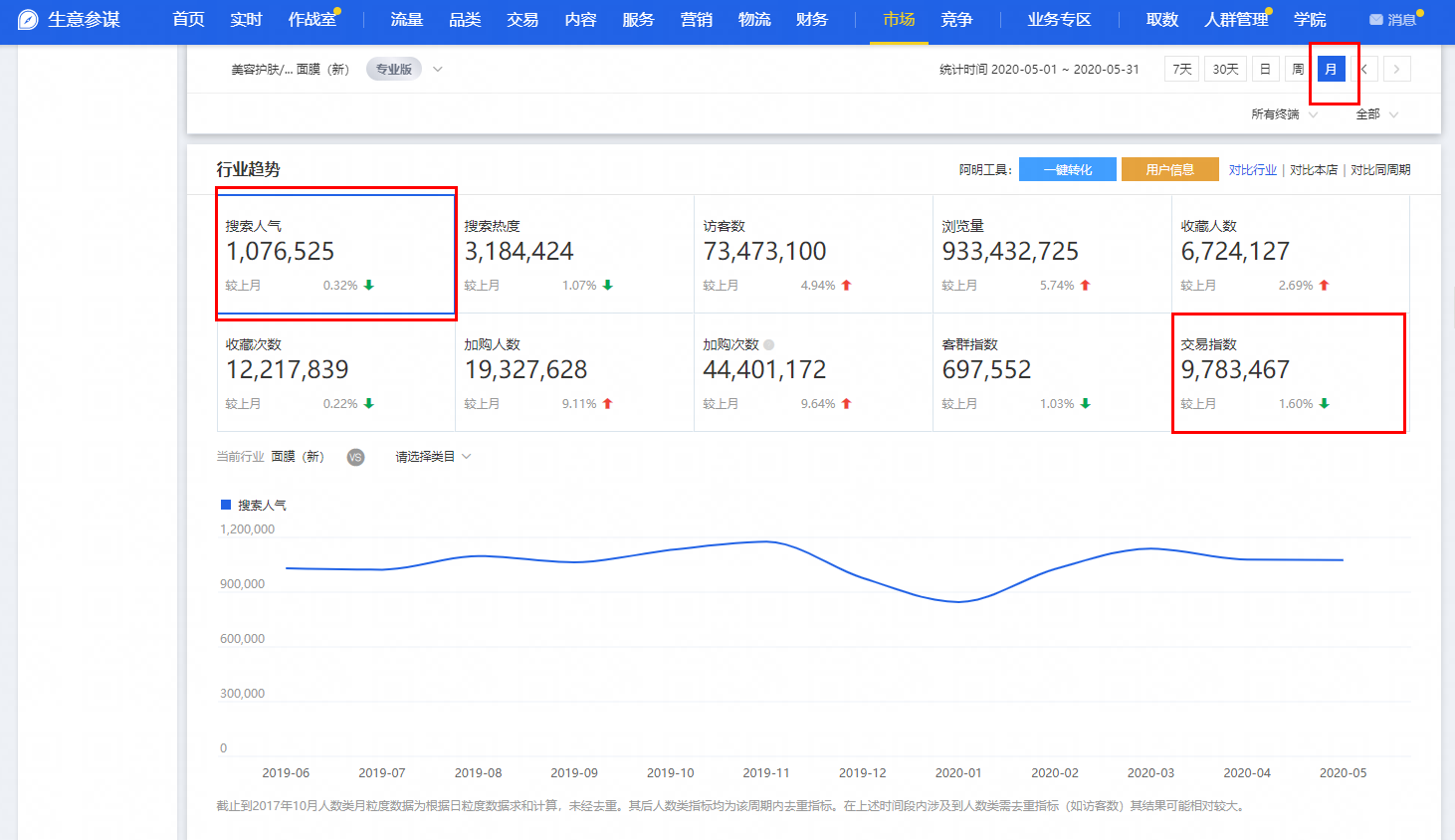Image resolution: width=1455 pixels, height=840 pixels.
Task: Click the 搜索人气 blue legend square
Action: [x=225, y=505]
